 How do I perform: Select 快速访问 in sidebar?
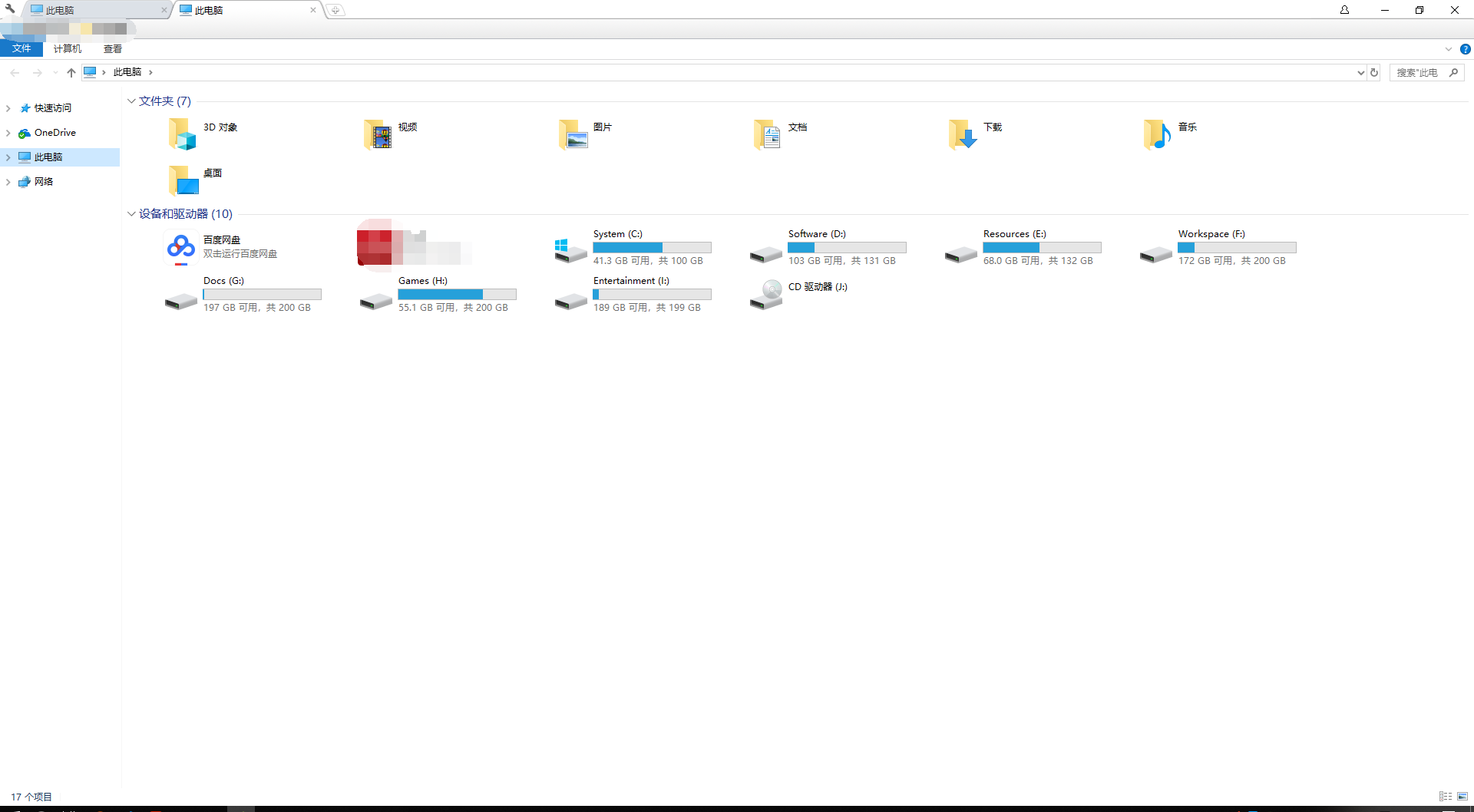[x=52, y=108]
